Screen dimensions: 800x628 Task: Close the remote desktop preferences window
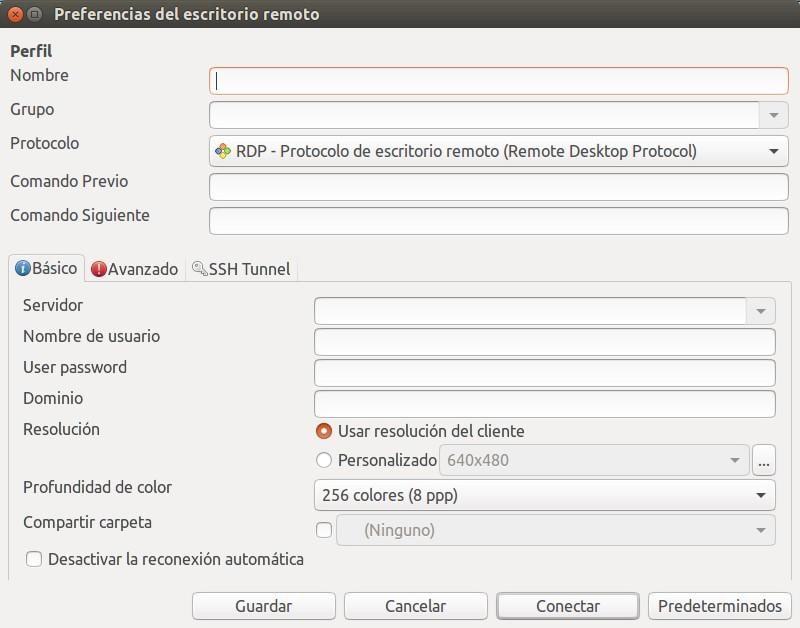coord(15,14)
